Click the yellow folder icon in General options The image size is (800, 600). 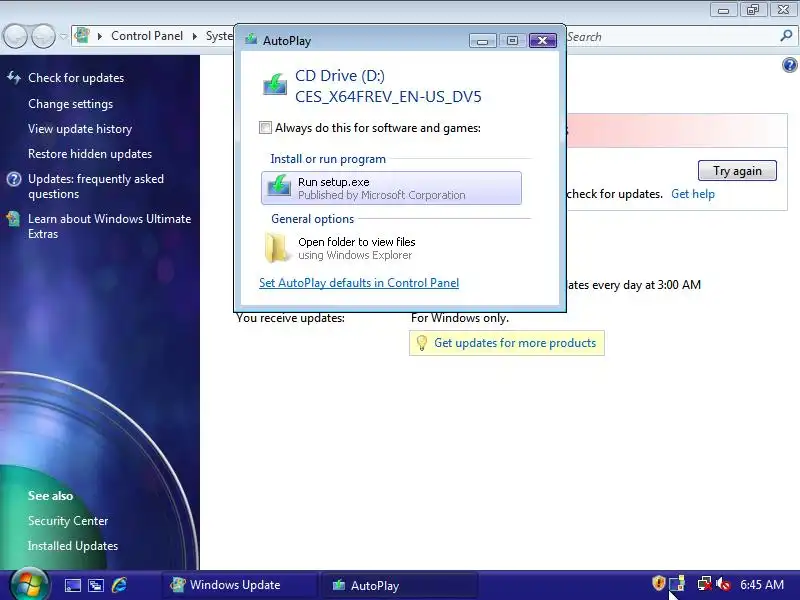276,247
